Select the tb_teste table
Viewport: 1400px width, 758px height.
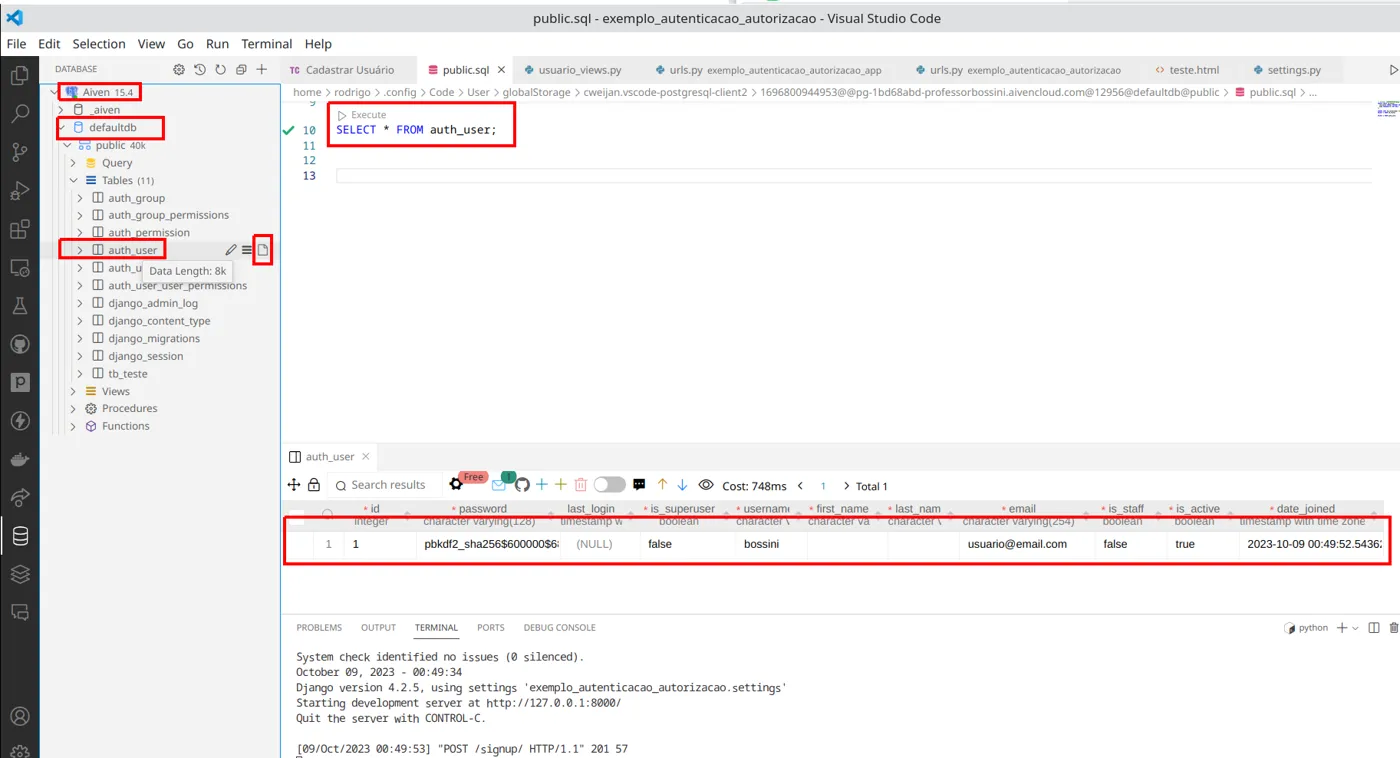click(x=128, y=374)
